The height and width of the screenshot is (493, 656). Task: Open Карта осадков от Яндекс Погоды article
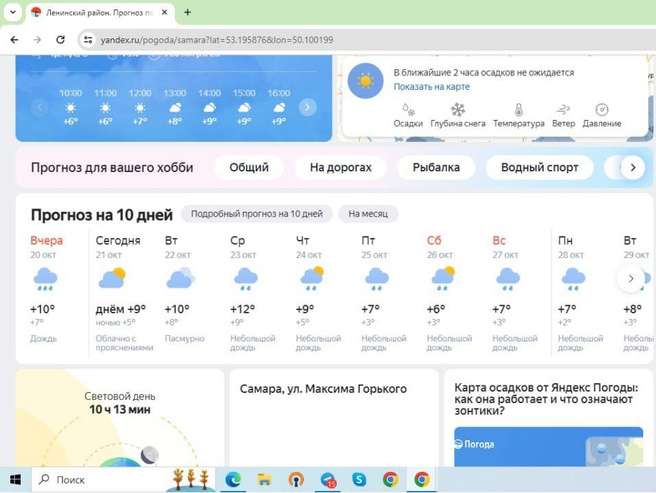[546, 399]
